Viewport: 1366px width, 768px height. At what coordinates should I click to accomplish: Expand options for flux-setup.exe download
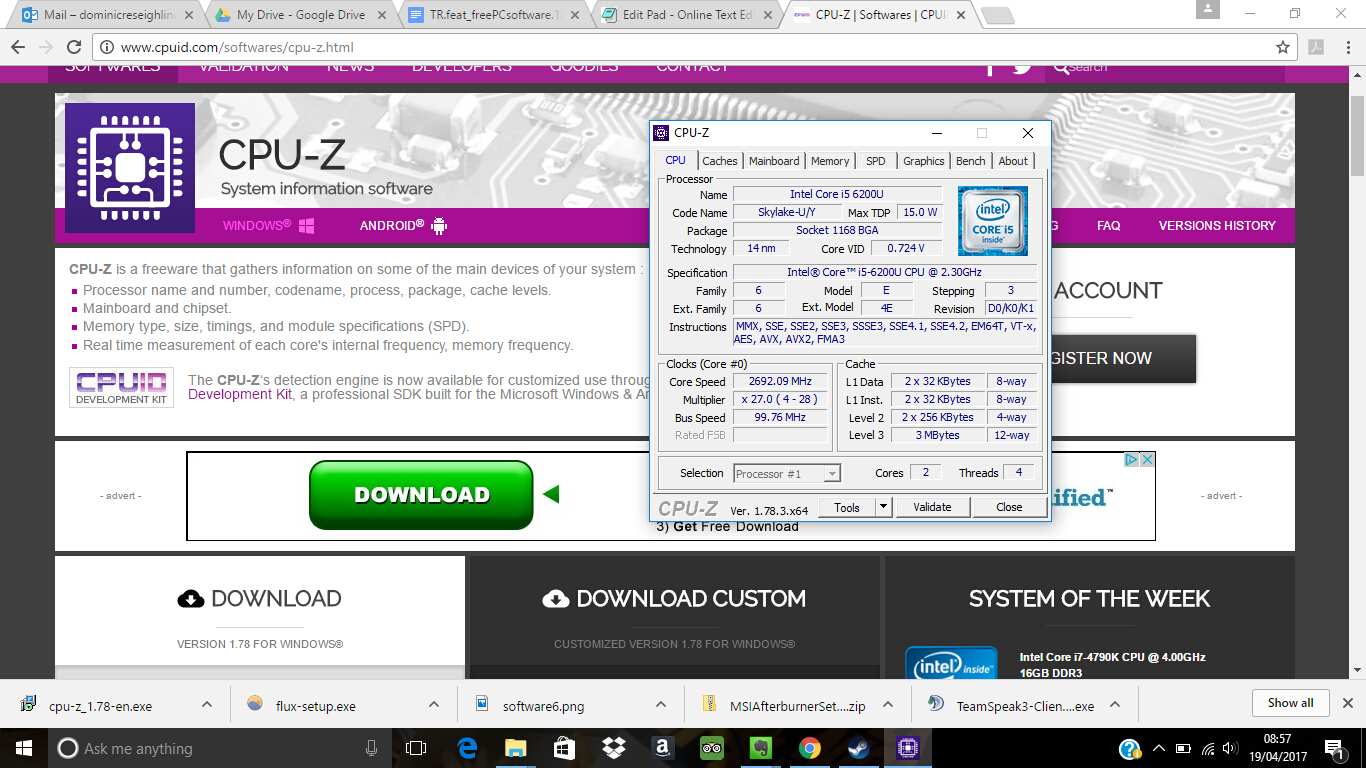[x=434, y=705]
